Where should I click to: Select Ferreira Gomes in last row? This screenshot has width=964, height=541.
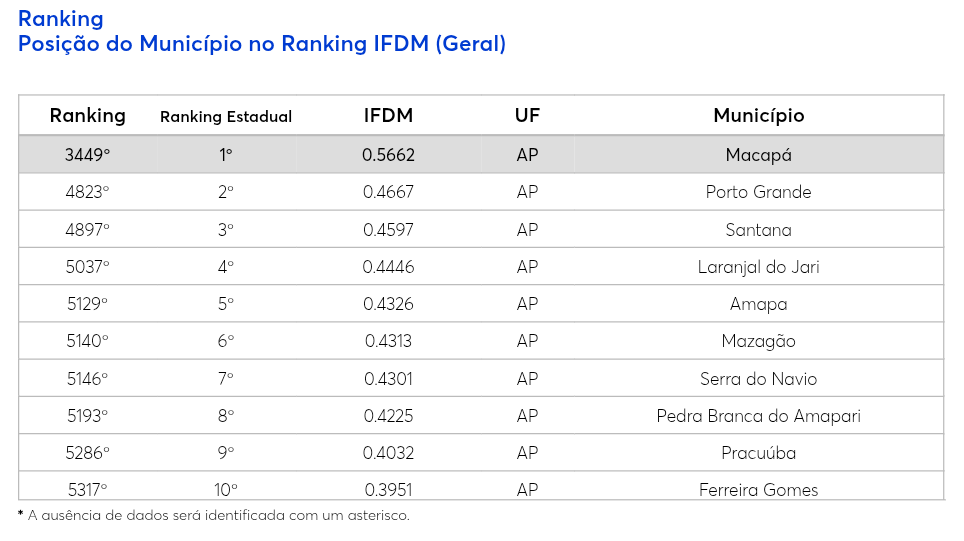[758, 489]
